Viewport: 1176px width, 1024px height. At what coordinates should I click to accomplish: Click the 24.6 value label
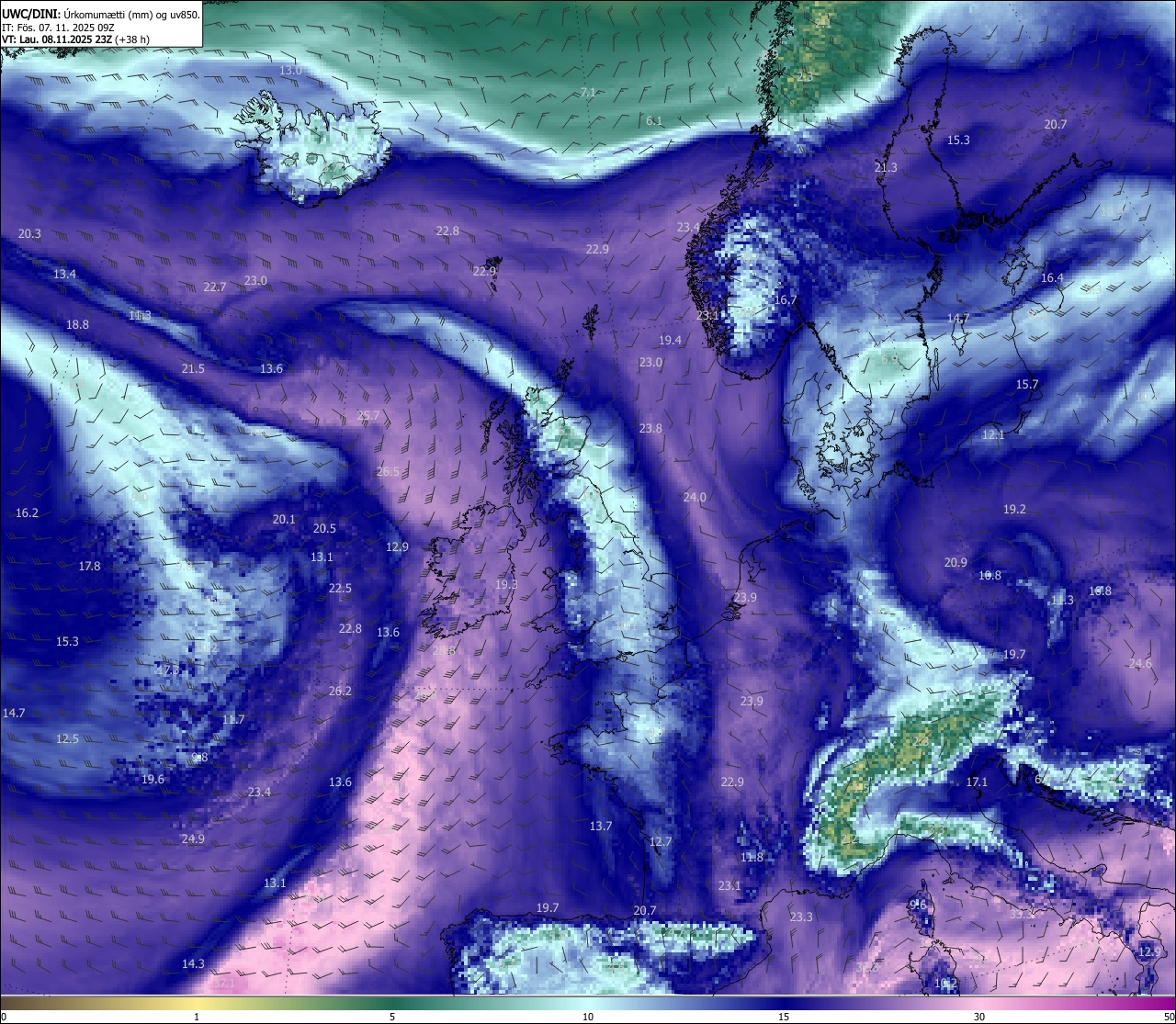pos(1140,663)
